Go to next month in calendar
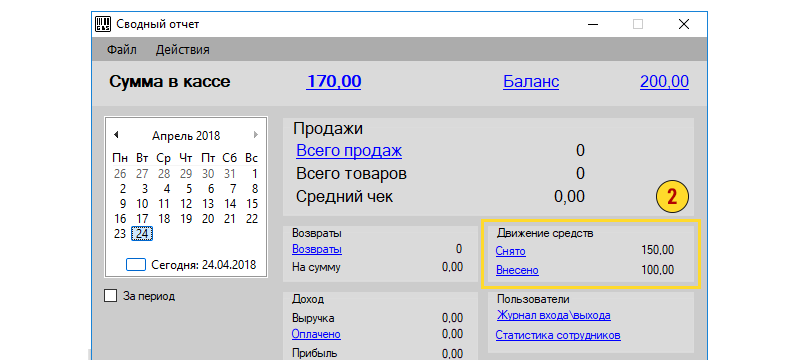Image resolution: width=800 pixels, height=360 pixels. 256,135
